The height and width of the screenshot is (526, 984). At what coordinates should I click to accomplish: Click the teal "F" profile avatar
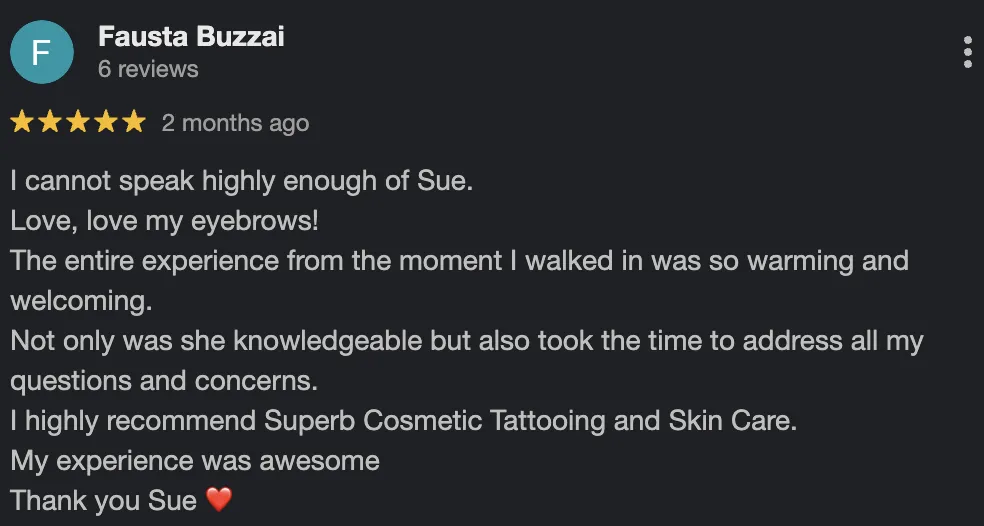click(41, 52)
